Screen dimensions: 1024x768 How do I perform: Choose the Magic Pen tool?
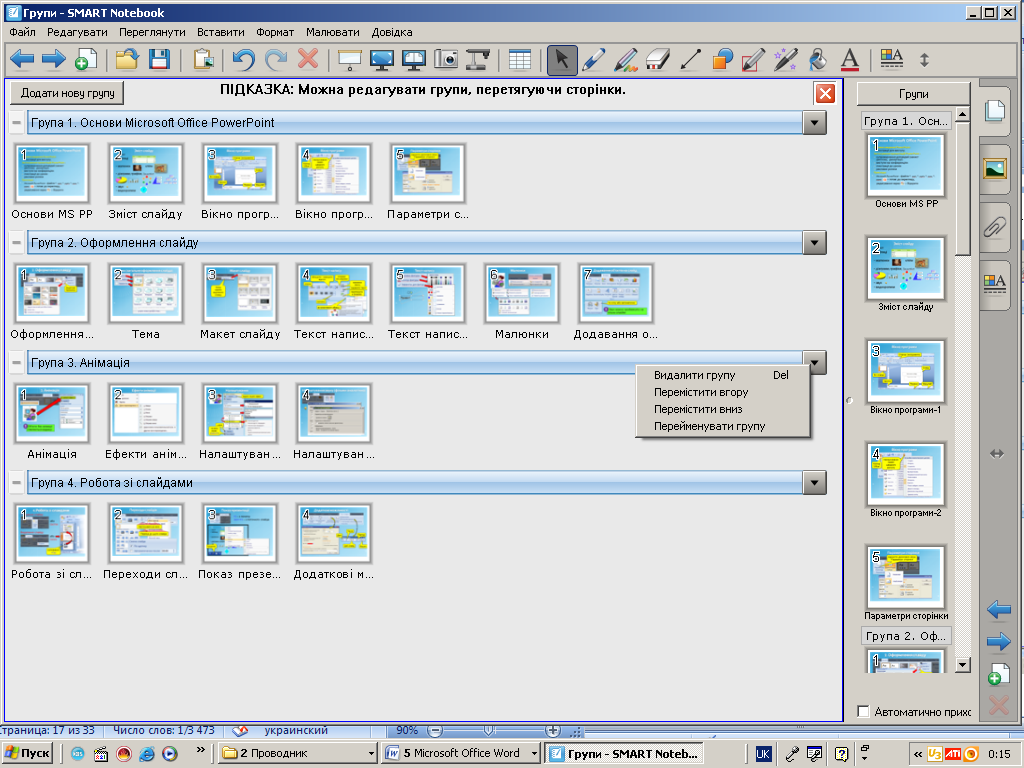[x=786, y=60]
